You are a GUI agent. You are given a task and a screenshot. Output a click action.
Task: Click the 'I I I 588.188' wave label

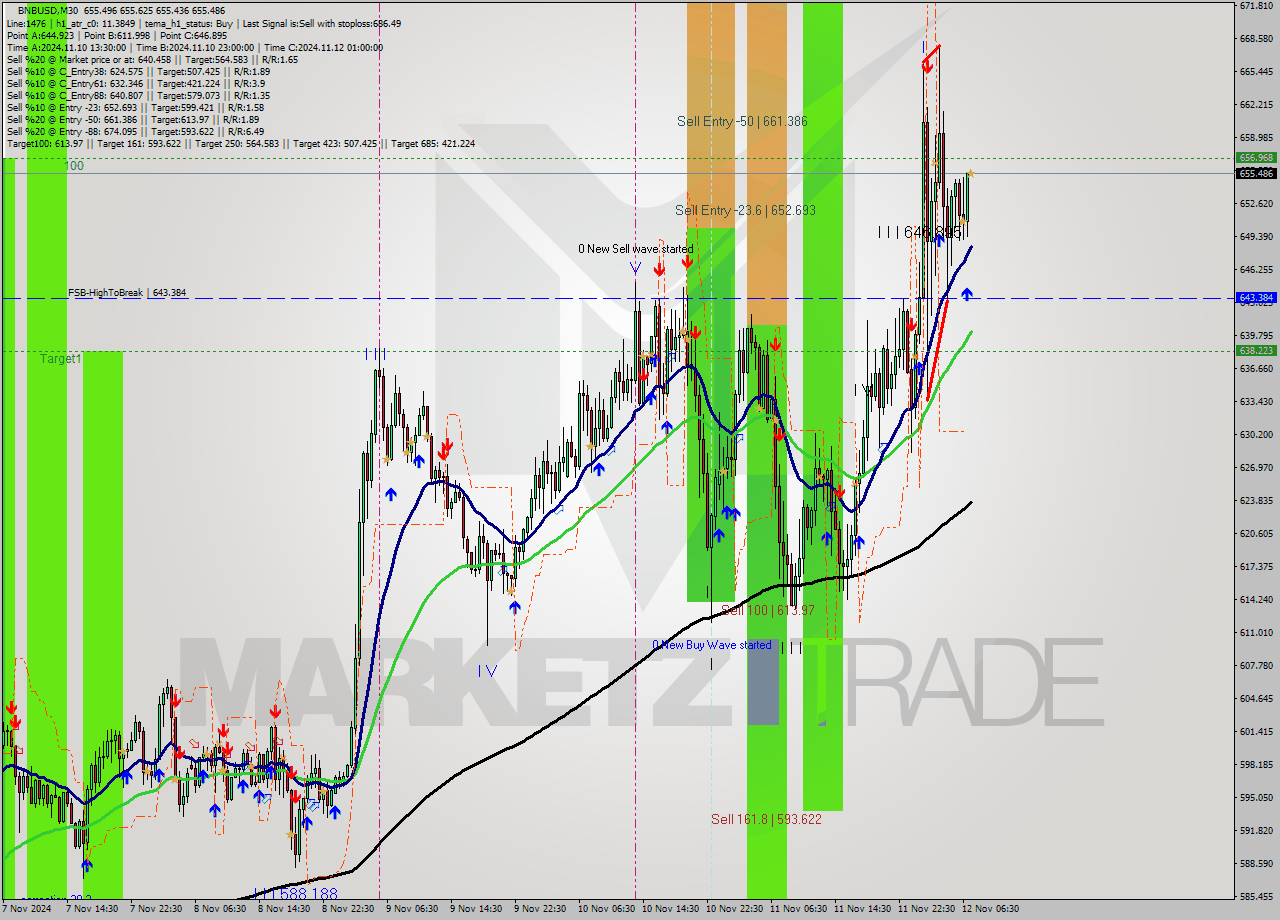point(296,894)
